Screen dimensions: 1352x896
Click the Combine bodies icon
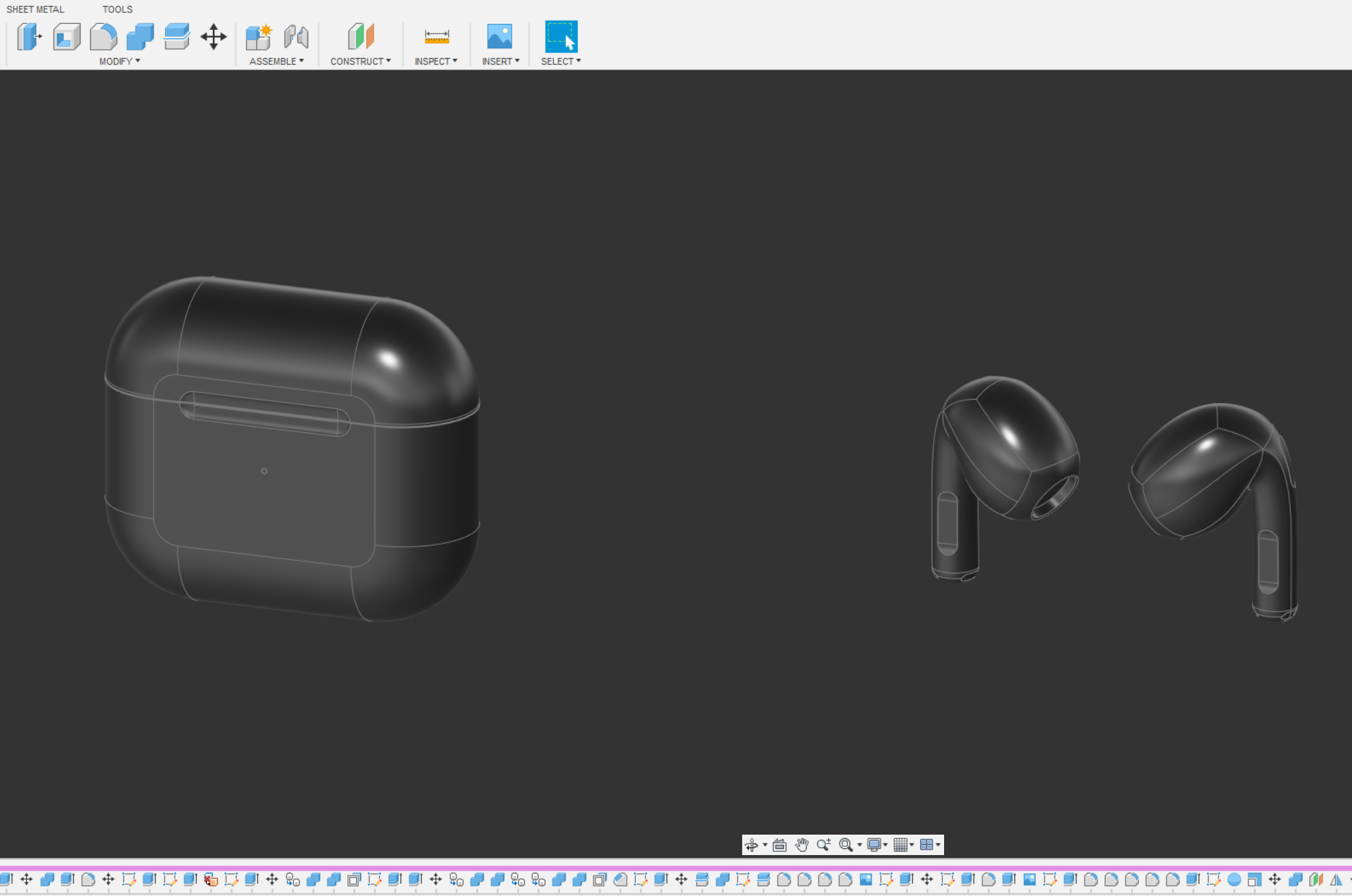coord(140,36)
